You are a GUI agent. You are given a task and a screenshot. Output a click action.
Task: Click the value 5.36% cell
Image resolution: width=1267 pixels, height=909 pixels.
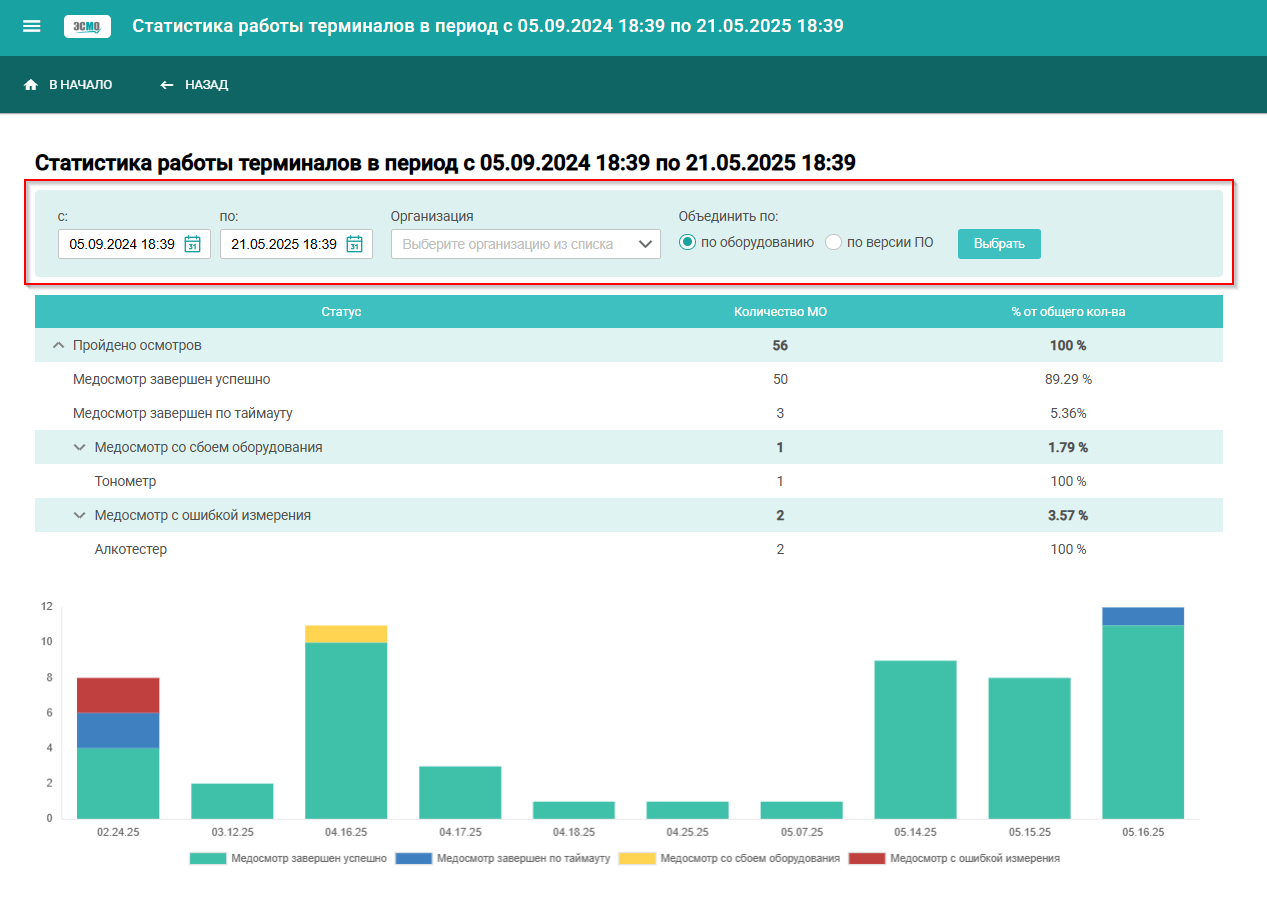1068,413
